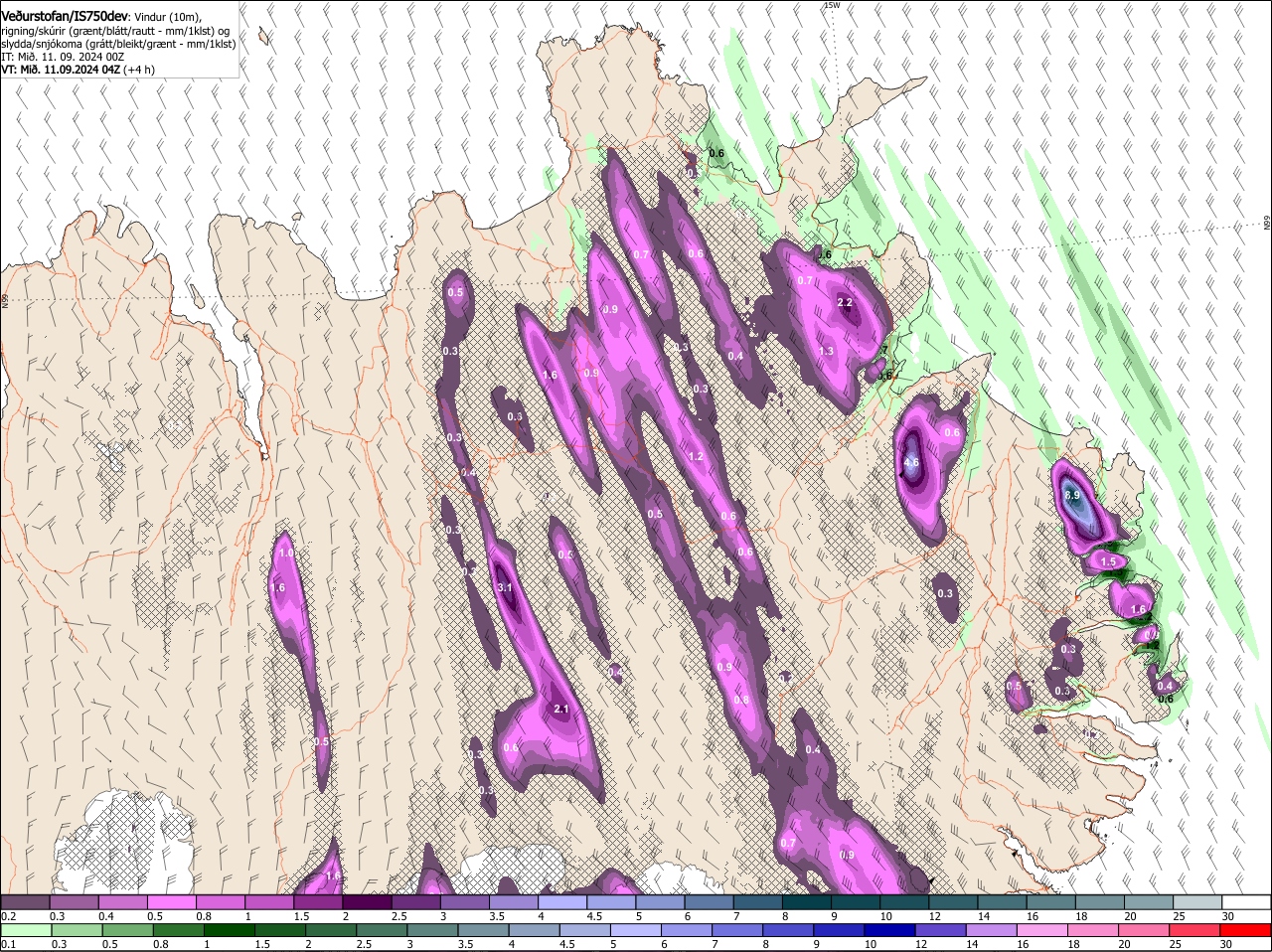Image resolution: width=1272 pixels, height=952 pixels.
Task: Pick snow scale swatch between 4 and 4.5
Action: pos(562,901)
